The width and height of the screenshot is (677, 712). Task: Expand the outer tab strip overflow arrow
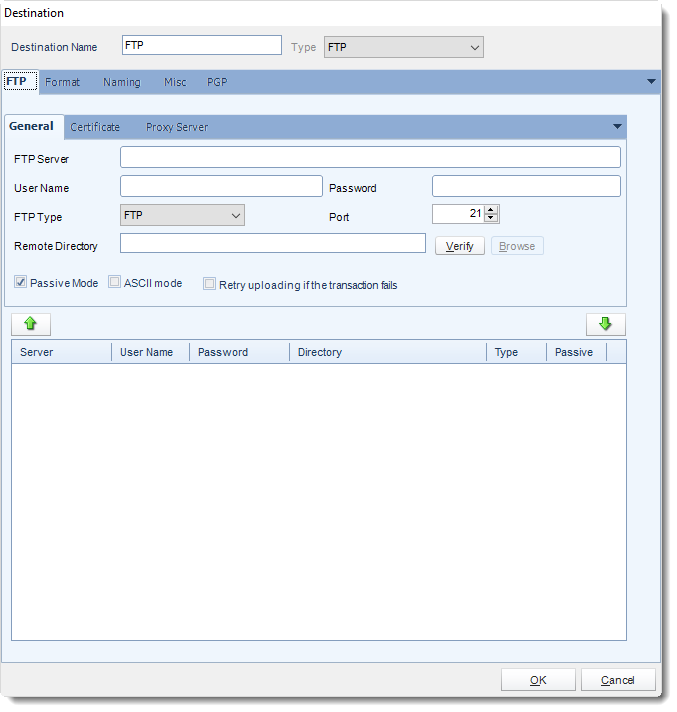tap(651, 82)
